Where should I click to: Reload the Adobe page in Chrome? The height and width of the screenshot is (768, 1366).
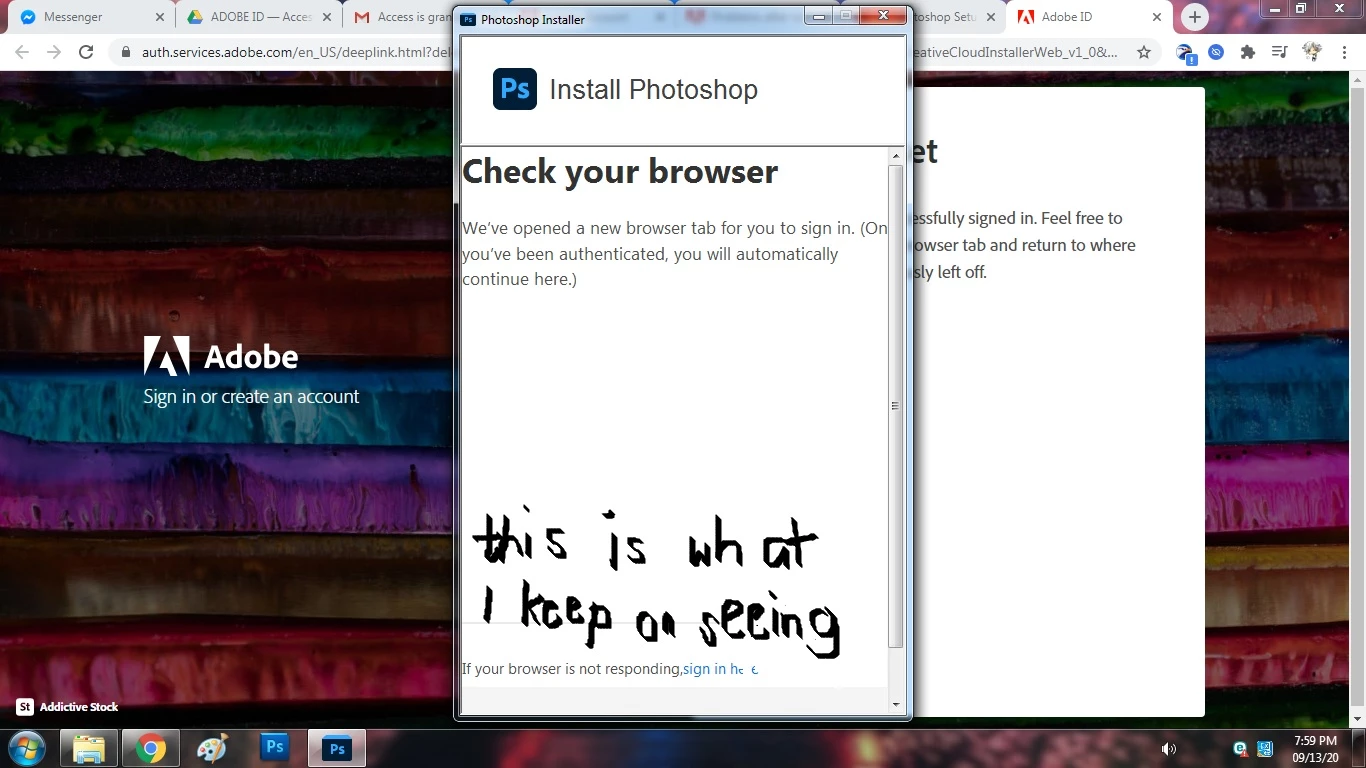(x=87, y=52)
